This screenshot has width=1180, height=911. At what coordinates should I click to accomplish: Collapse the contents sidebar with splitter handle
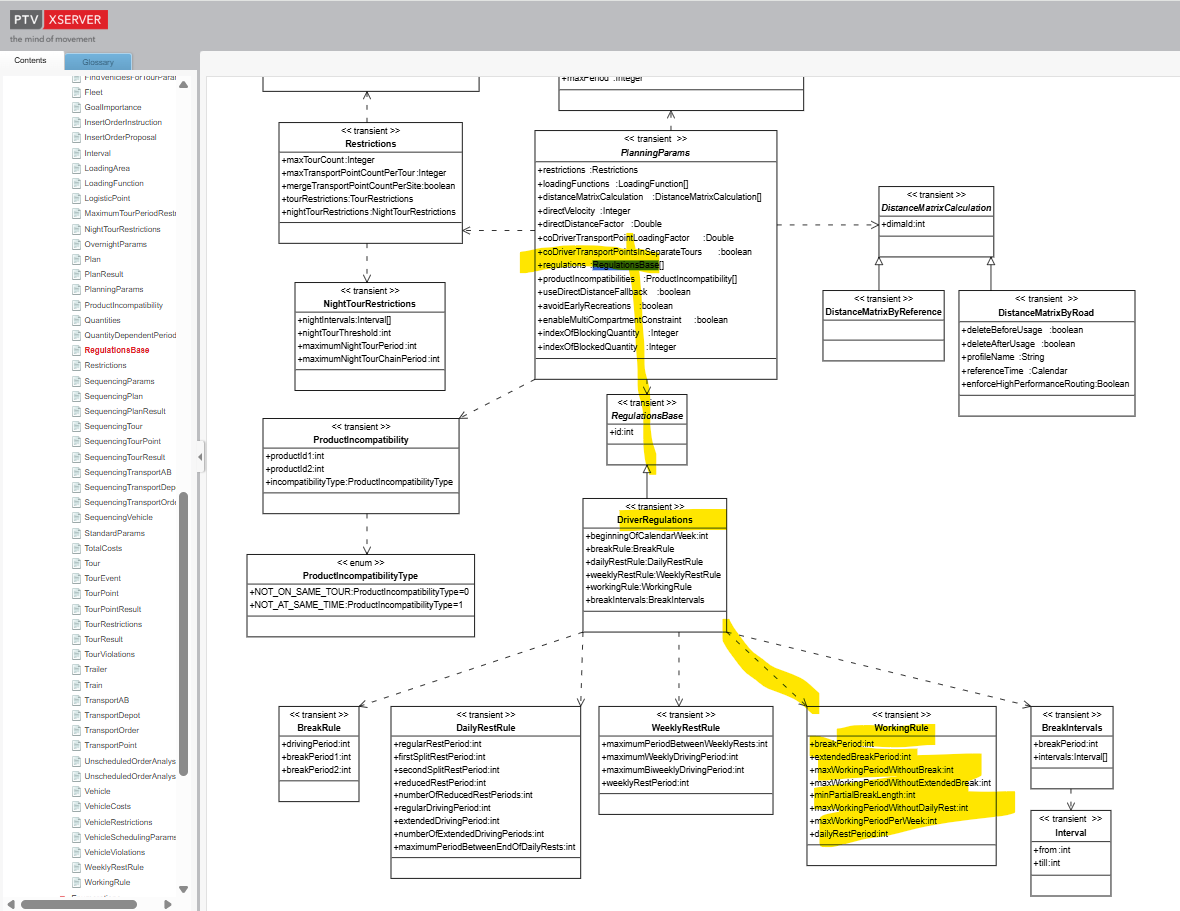(200, 457)
